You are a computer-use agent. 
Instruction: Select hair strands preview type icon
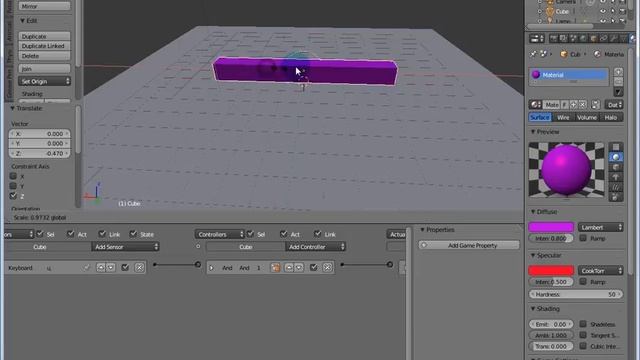point(616,187)
